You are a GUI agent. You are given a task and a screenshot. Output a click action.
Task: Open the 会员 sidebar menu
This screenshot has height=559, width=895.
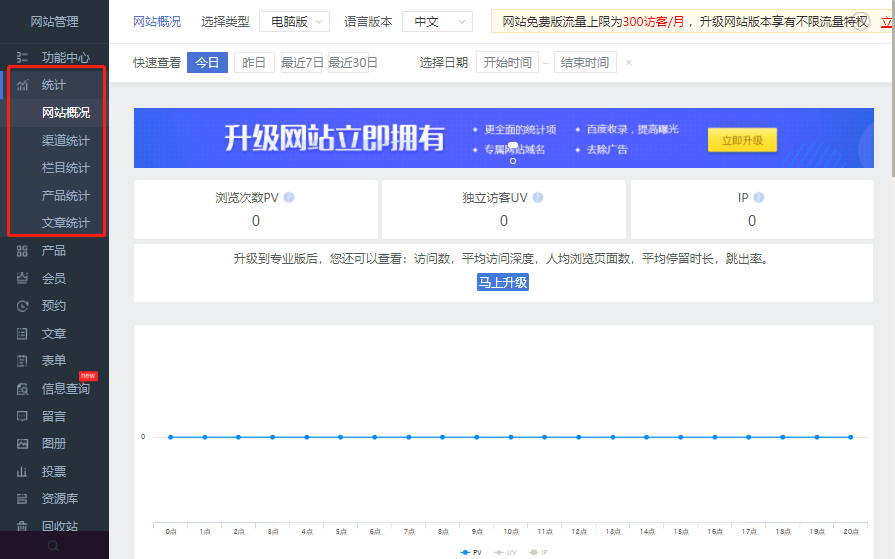(54, 279)
